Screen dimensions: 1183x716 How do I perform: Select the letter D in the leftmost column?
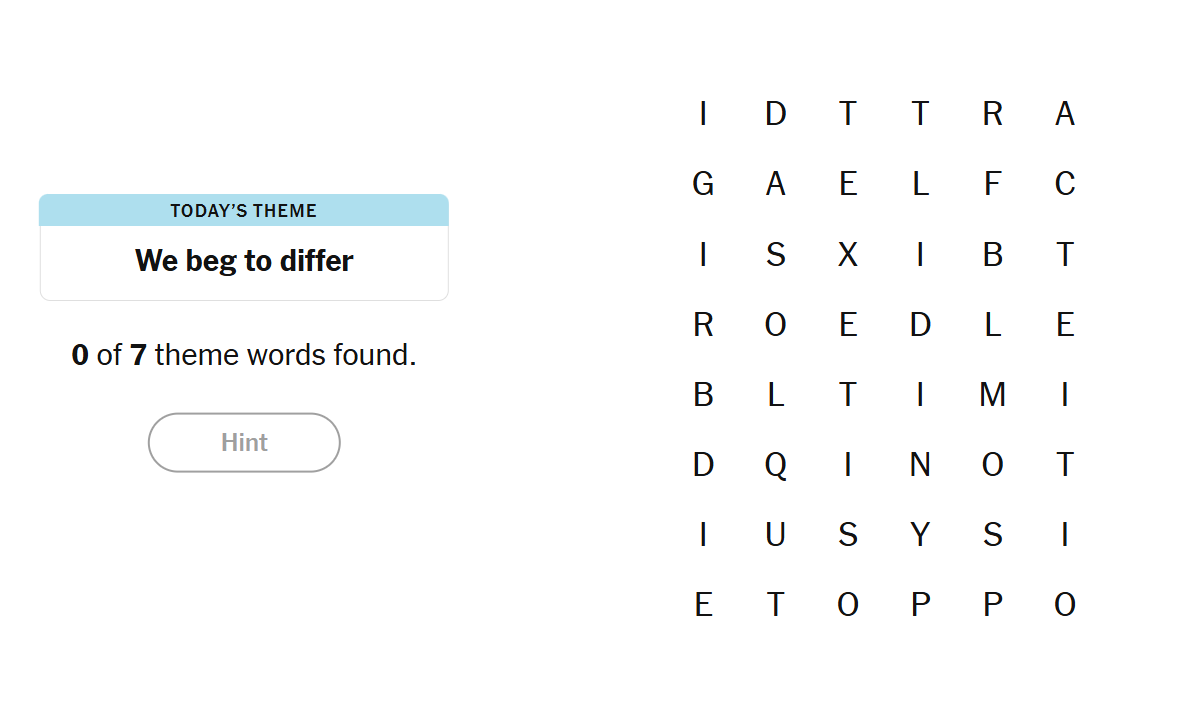click(703, 465)
